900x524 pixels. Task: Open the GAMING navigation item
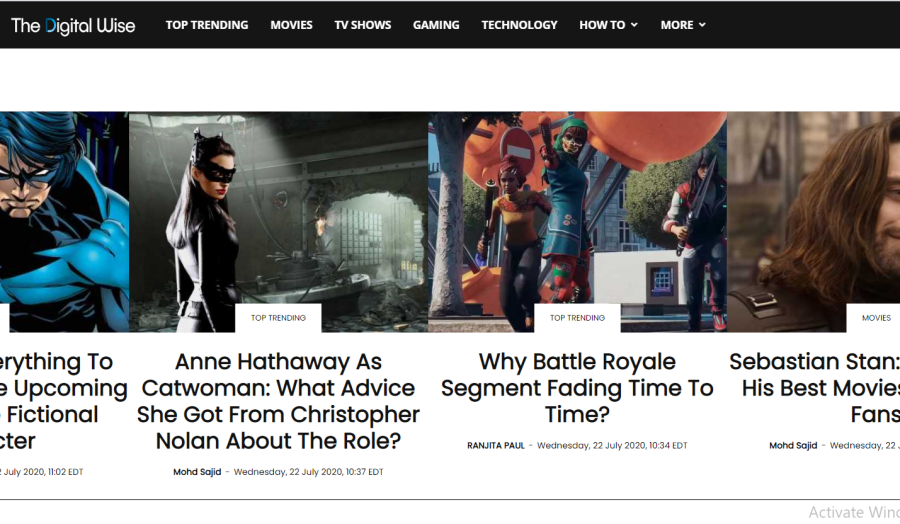pyautogui.click(x=436, y=25)
